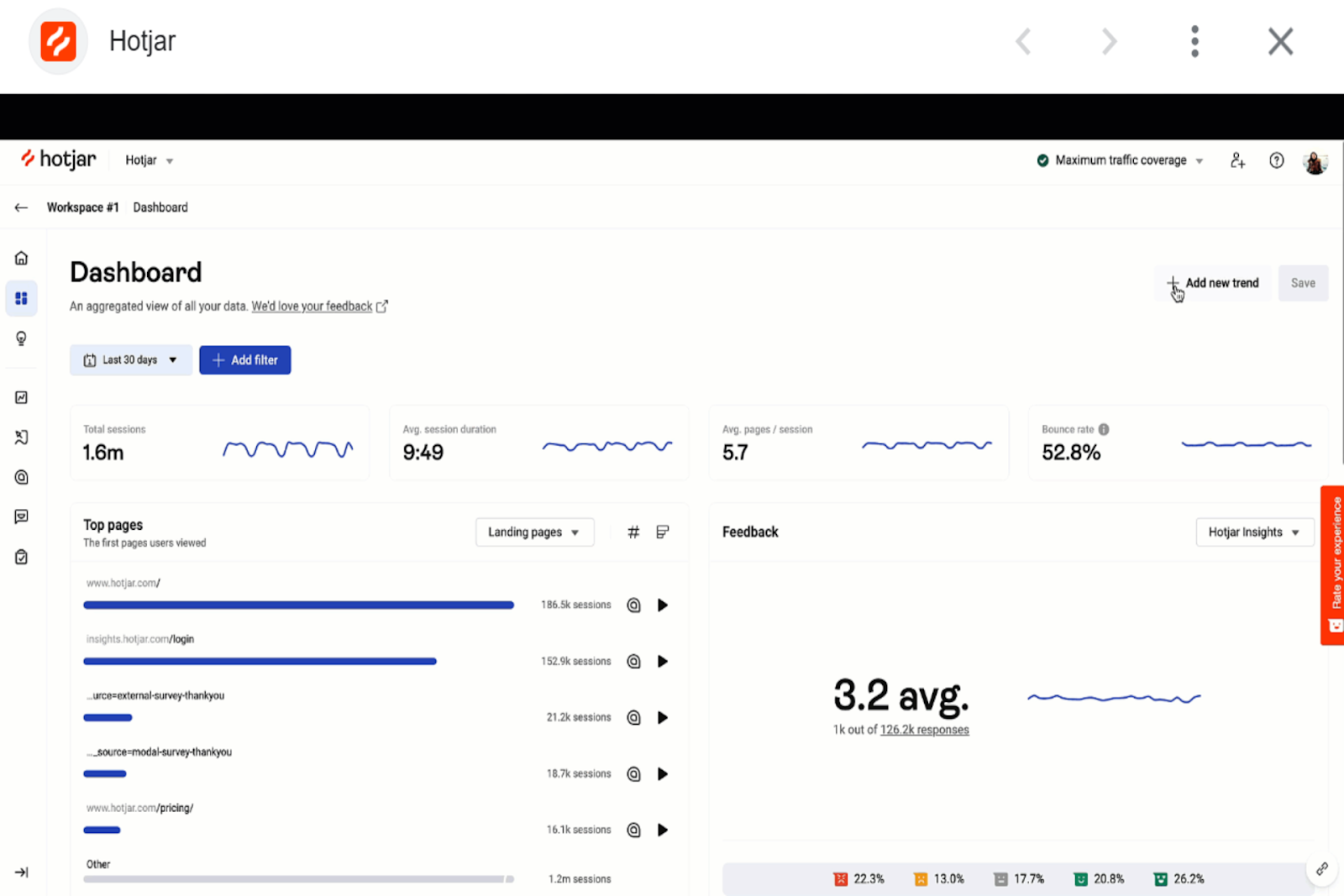Open the 126.2k responses link
Viewport: 1344px width, 896px height.
pos(924,730)
